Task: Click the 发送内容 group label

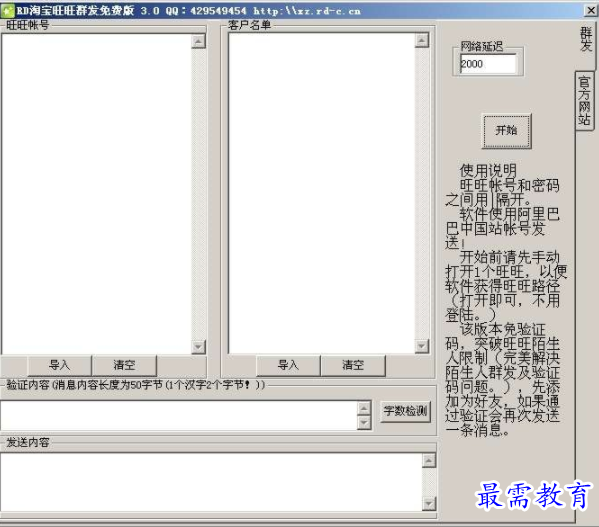Action: [28, 442]
